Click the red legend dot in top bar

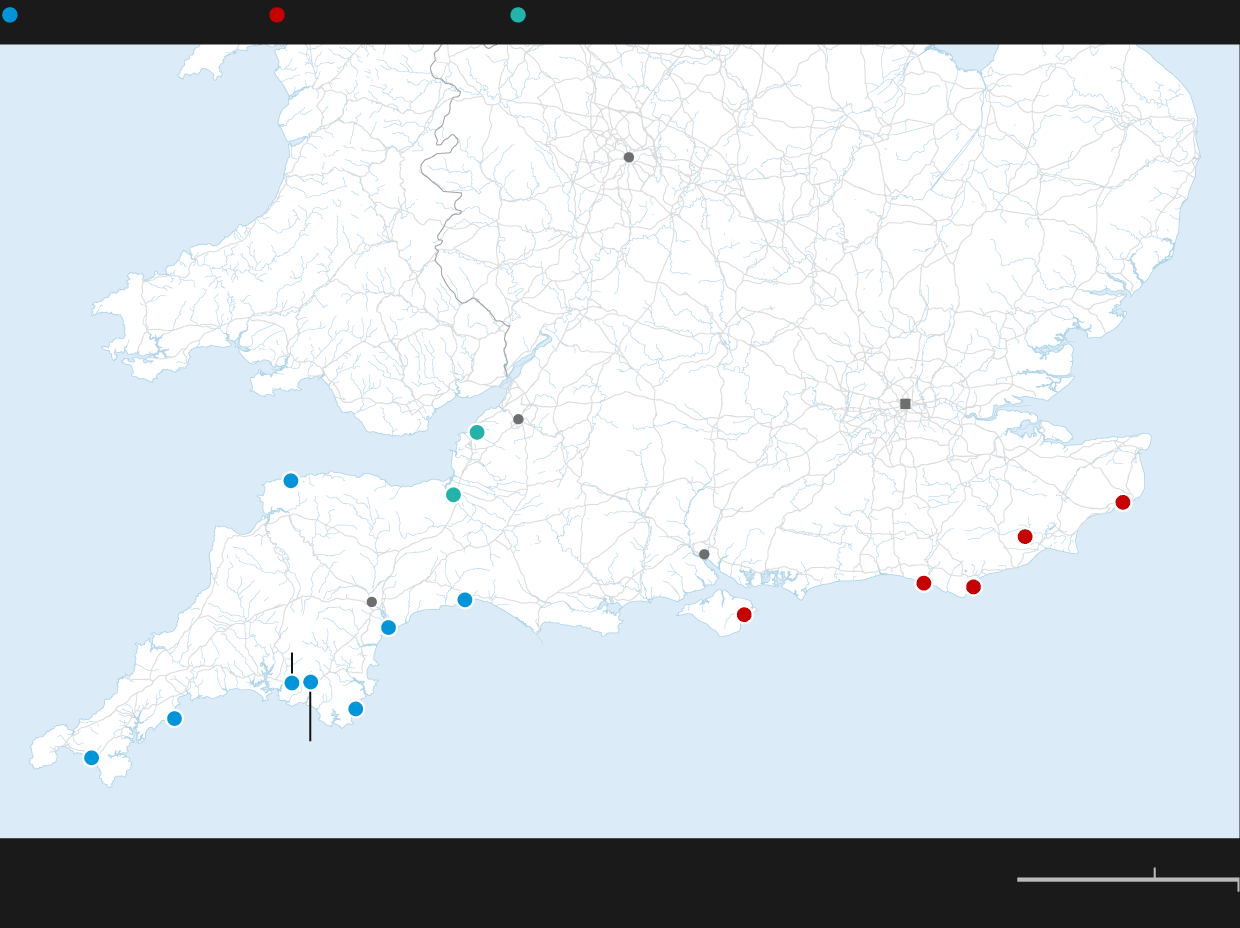click(277, 15)
